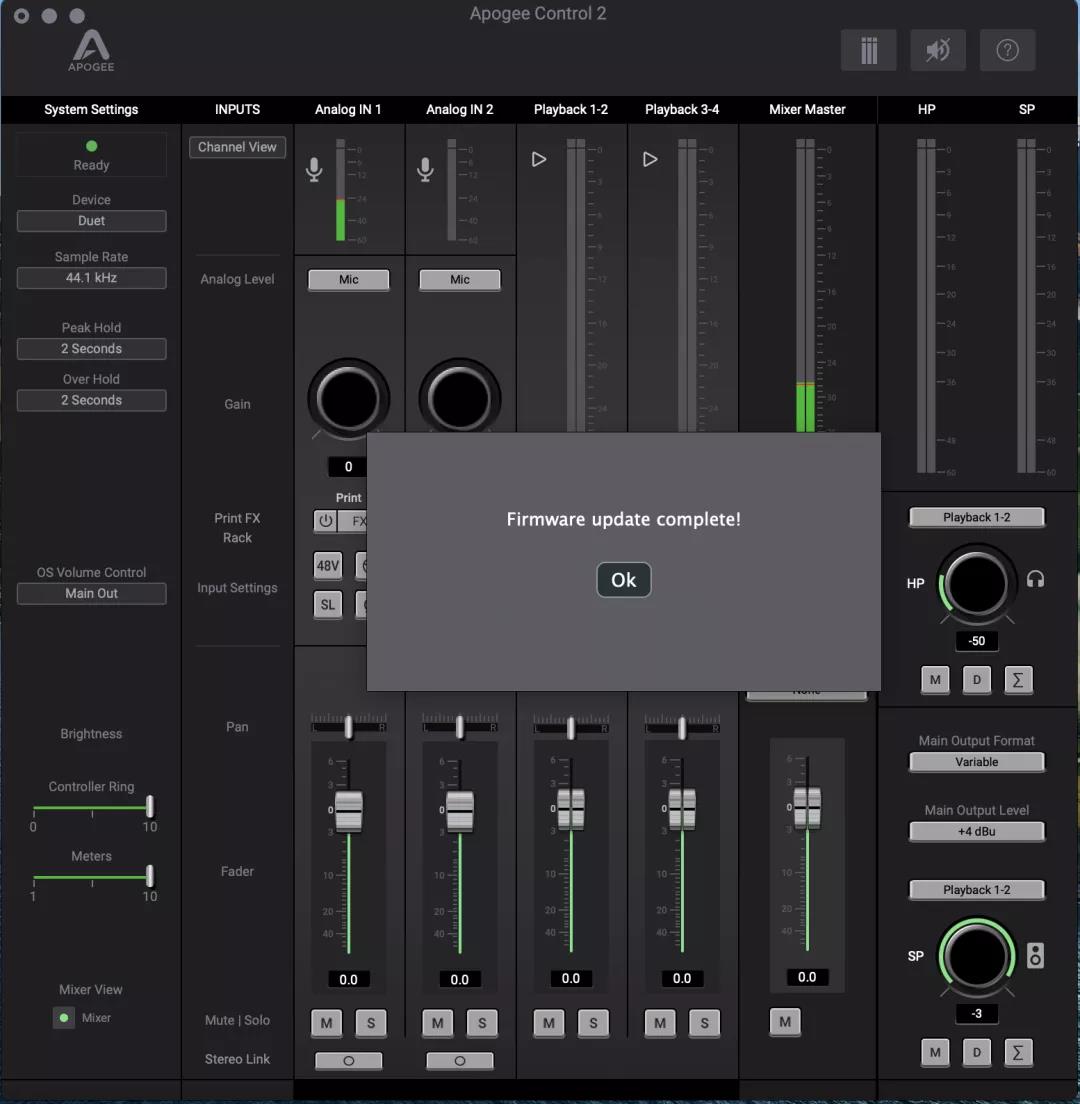Open Analog IN 2 Mic level dropdown
The height and width of the screenshot is (1104, 1080).
click(x=460, y=280)
